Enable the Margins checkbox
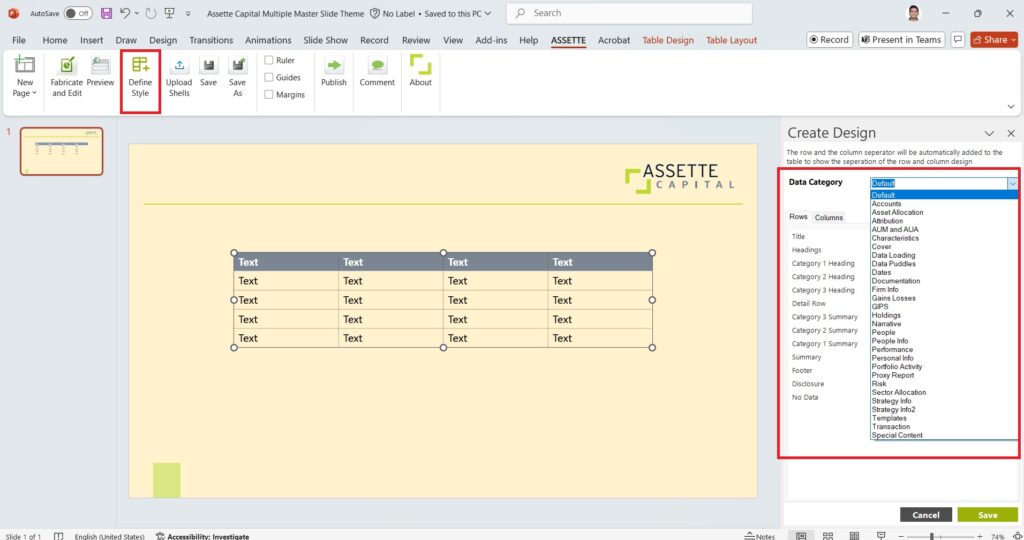Viewport: 1024px width, 540px height. coord(268,95)
